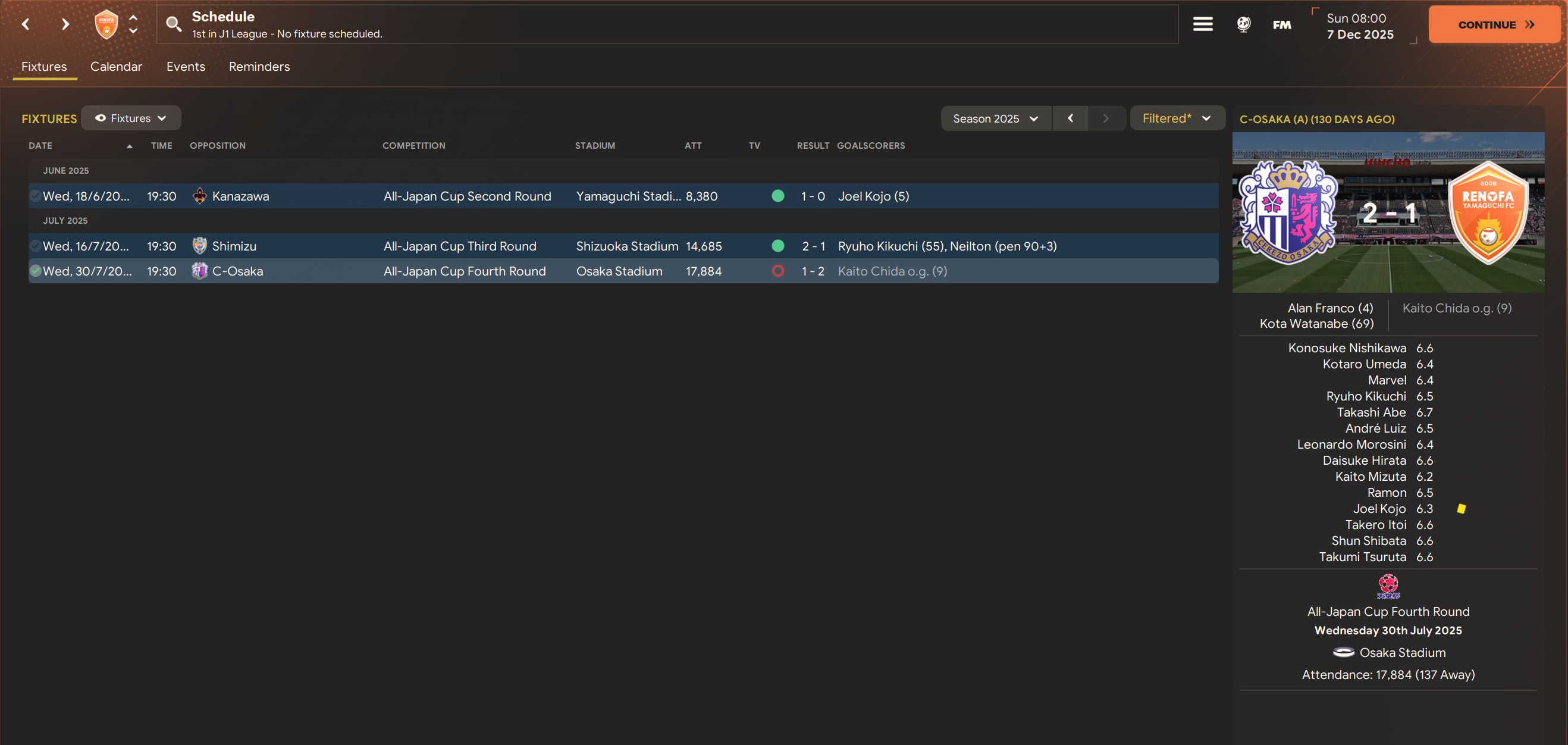Image resolution: width=1568 pixels, height=745 pixels.
Task: Click the green win indicator for Shimizu
Action: tap(777, 246)
